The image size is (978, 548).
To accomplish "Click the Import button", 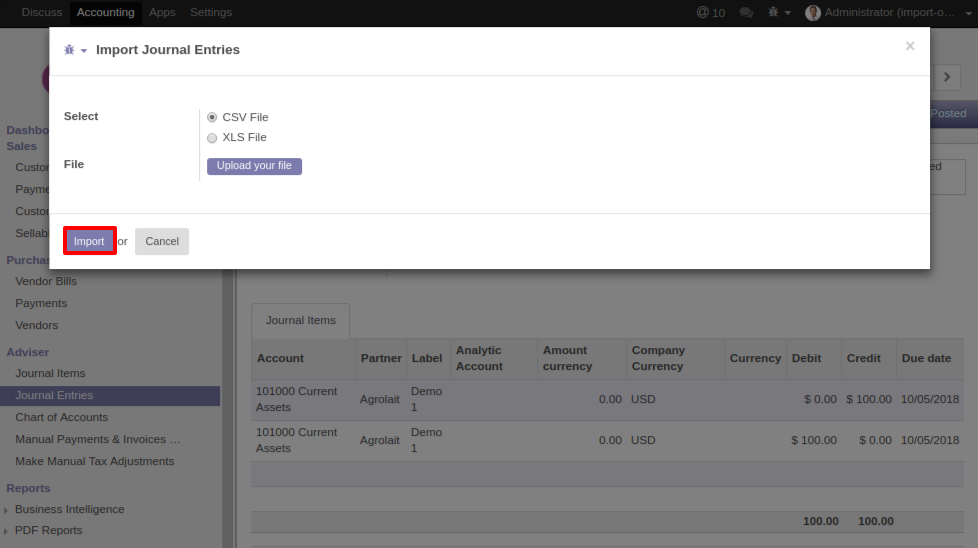I will coord(89,241).
